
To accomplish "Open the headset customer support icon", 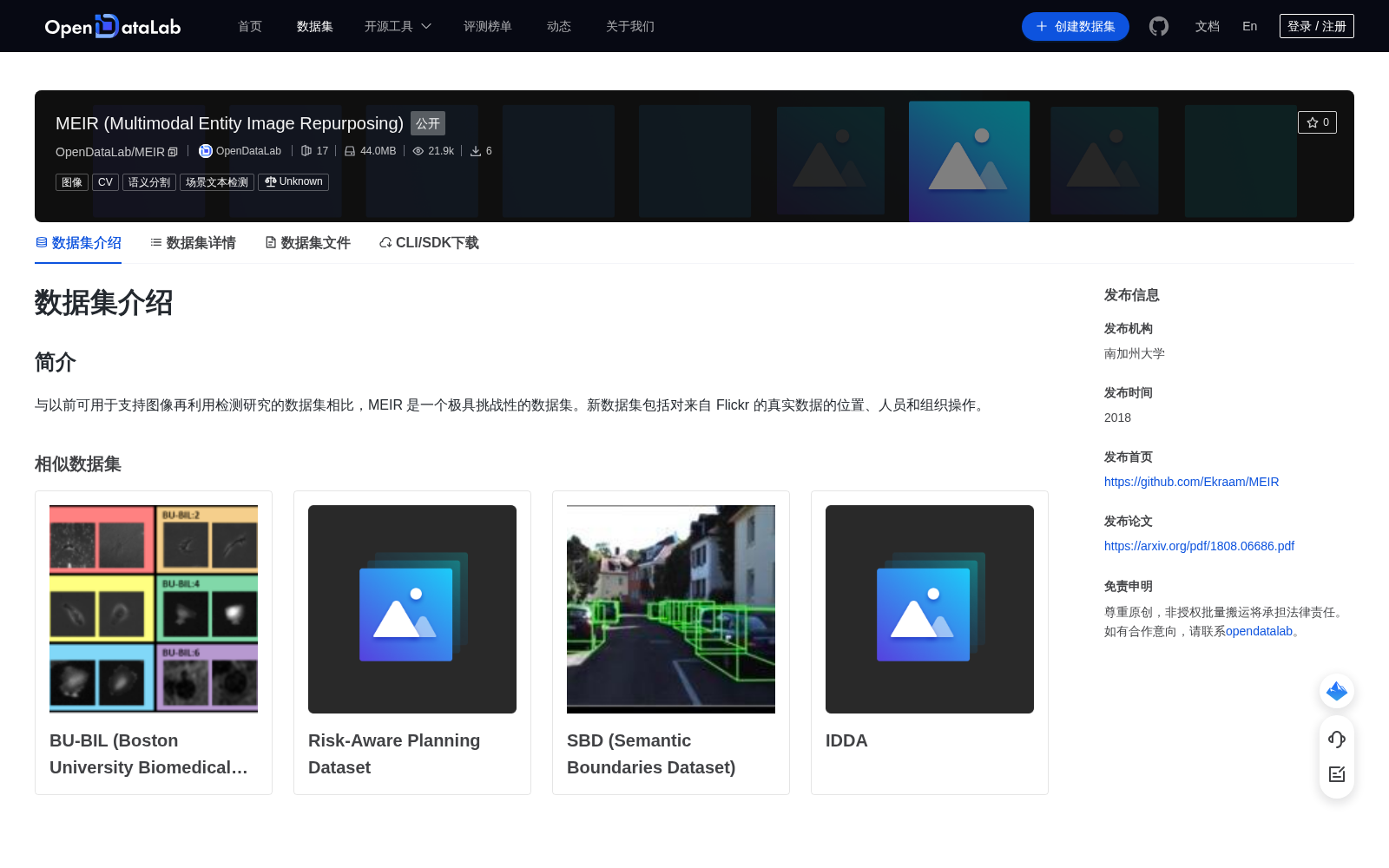I will pos(1337,739).
